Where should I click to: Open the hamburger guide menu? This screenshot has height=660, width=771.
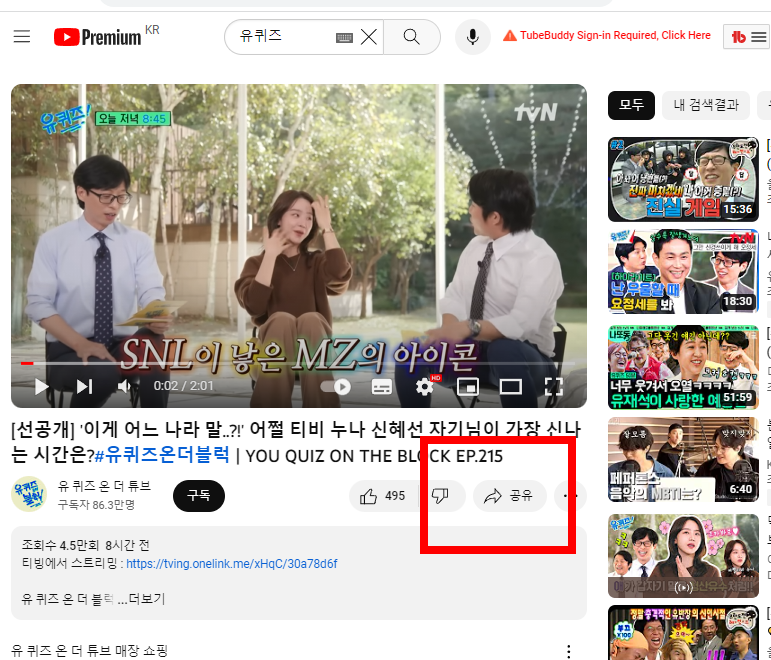tap(22, 36)
